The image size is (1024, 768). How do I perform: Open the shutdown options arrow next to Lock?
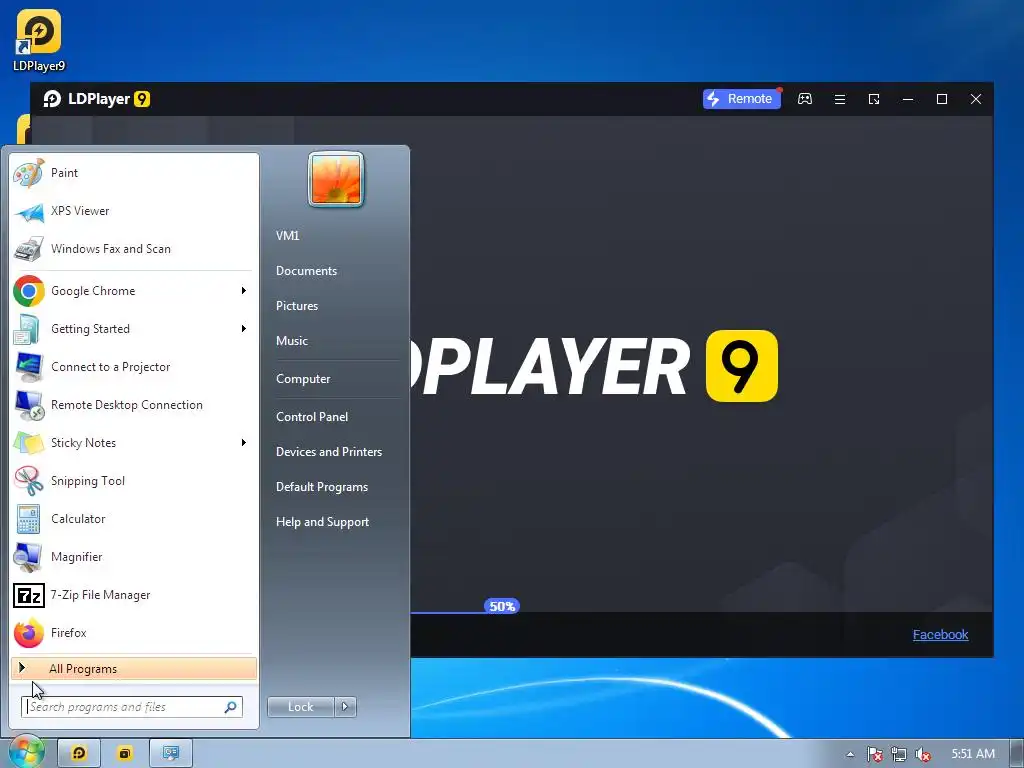[345, 707]
